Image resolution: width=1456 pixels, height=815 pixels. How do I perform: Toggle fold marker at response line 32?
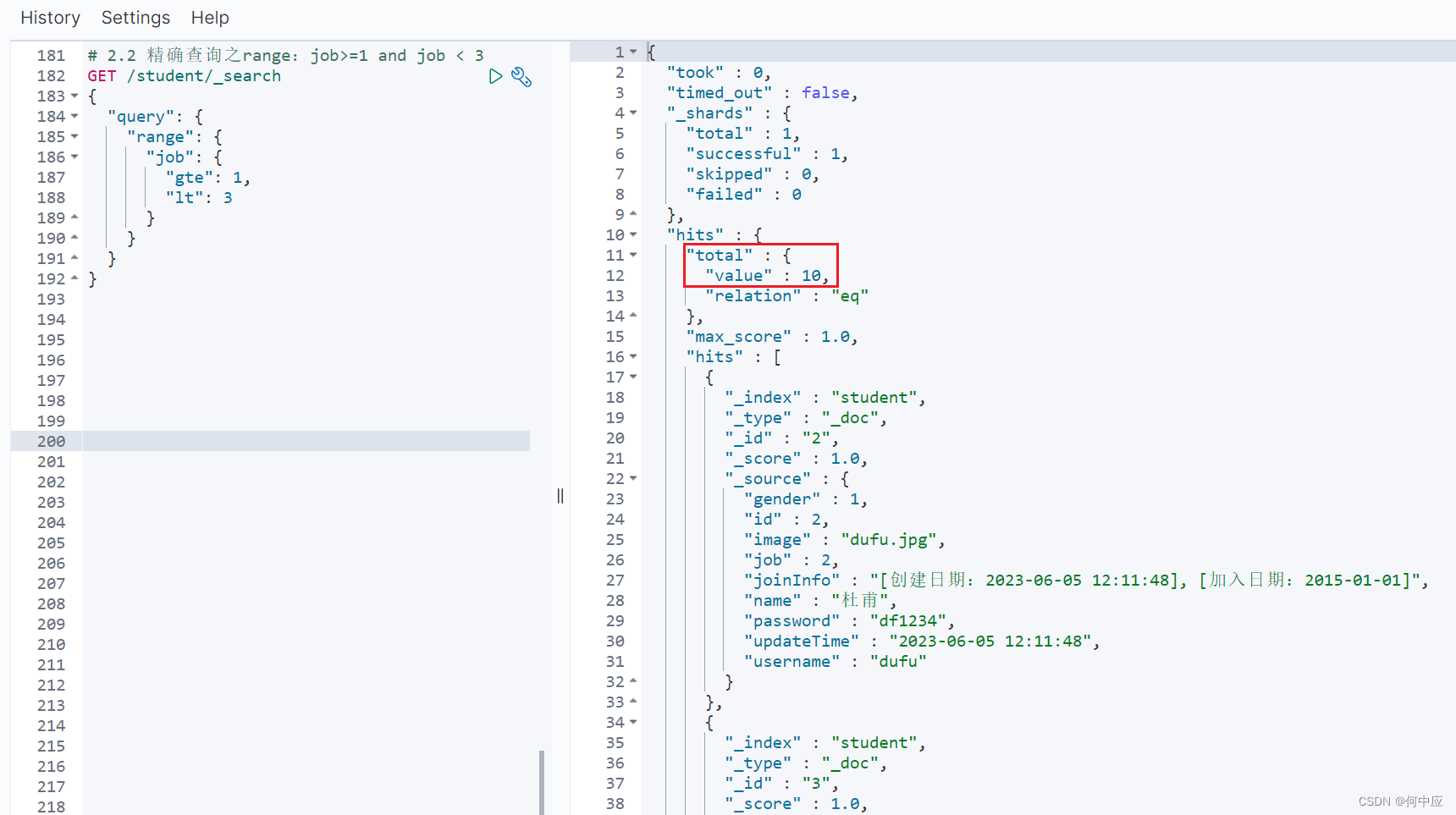633,681
